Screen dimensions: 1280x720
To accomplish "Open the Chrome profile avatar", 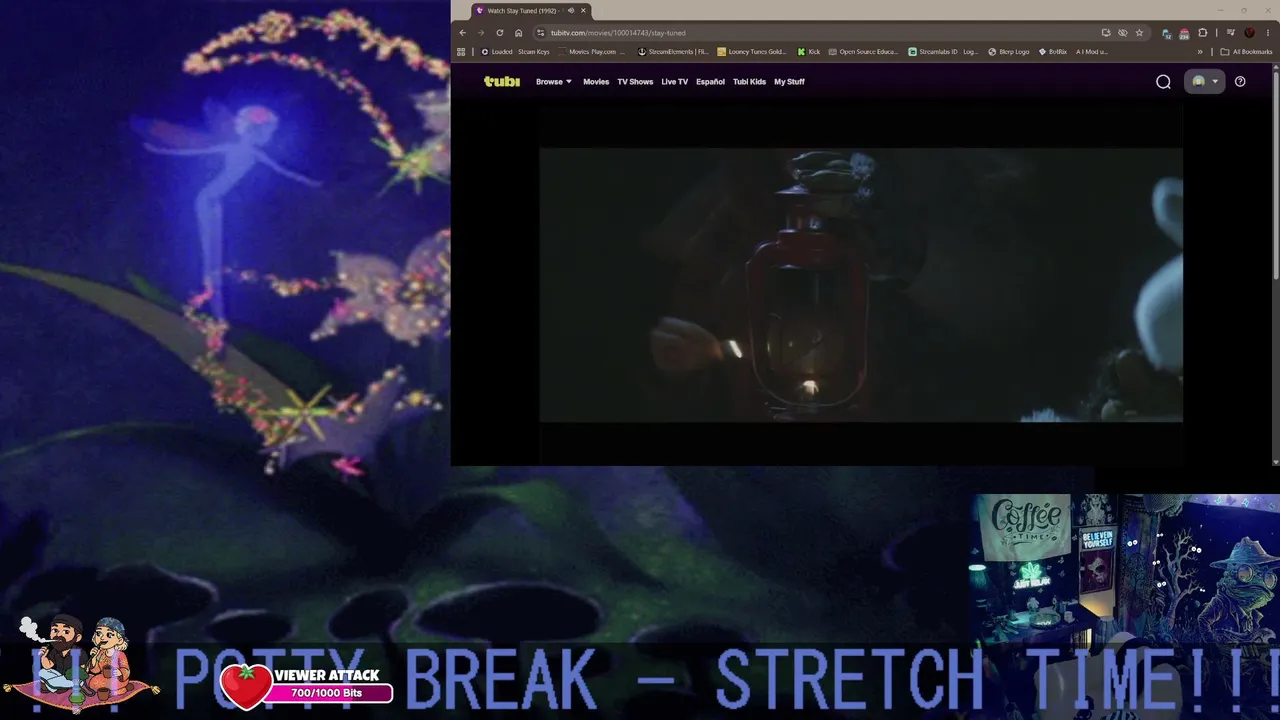I will 1249,33.
